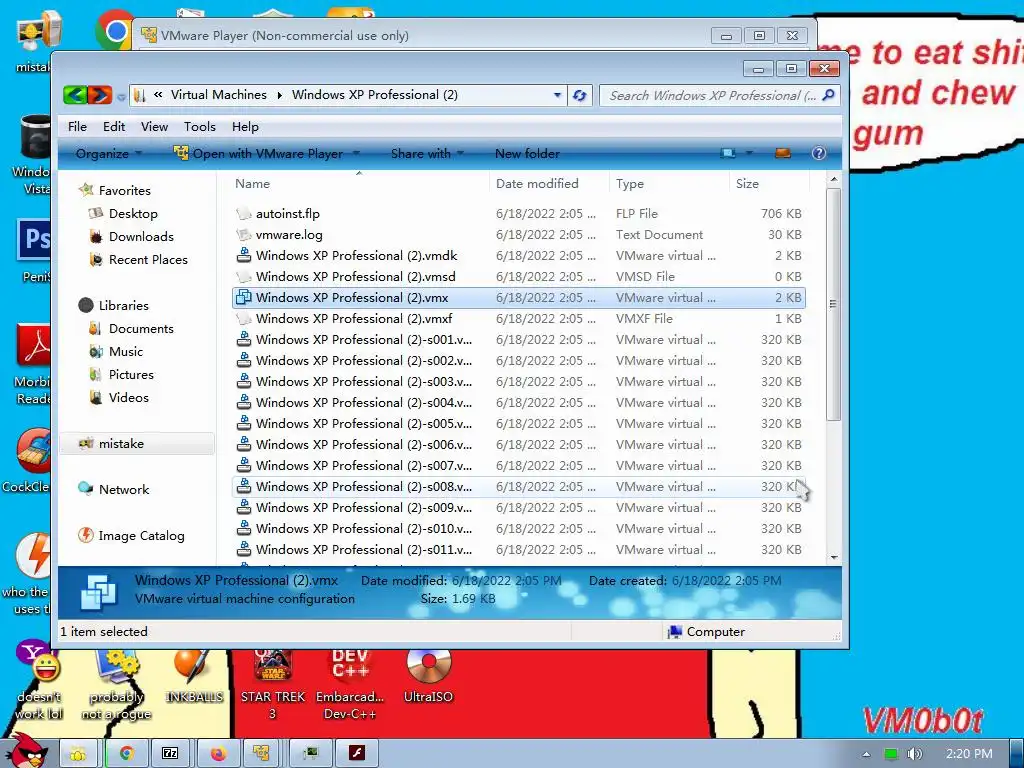Screen dimensions: 1024x768
Task: Expand the Open with VMware Player arrow
Action: pyautogui.click(x=357, y=153)
